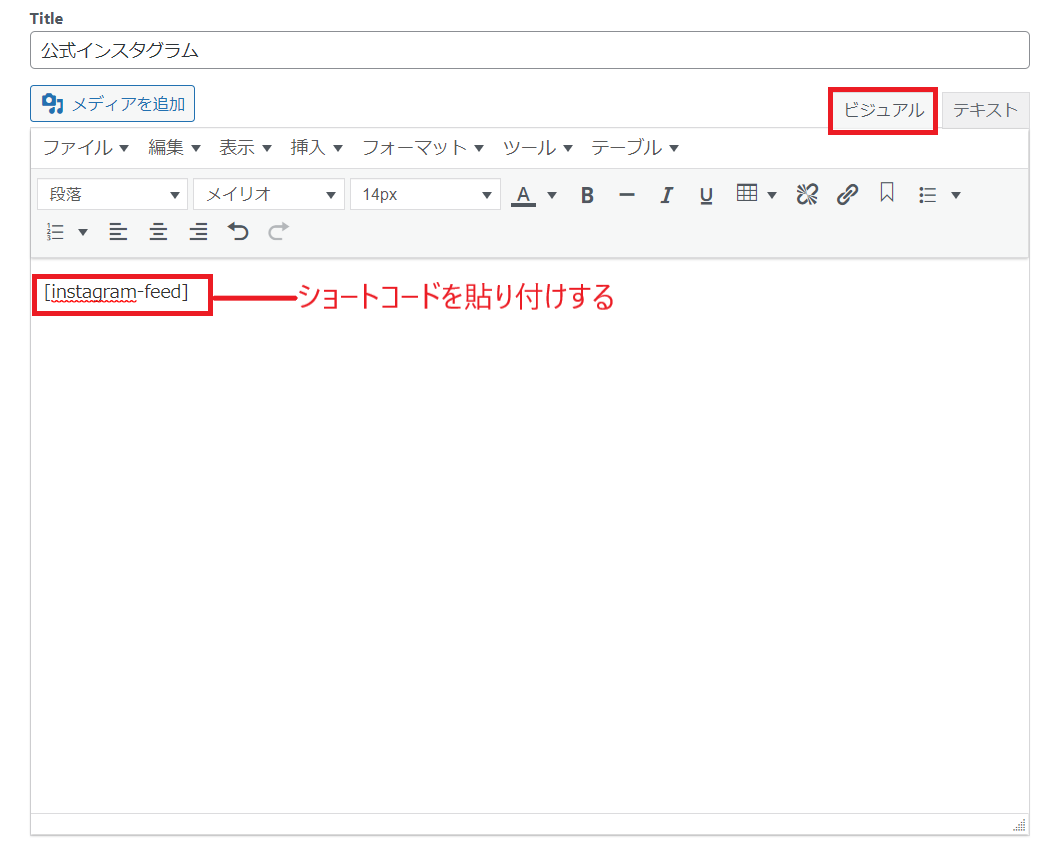Open the 段落 paragraph format dropdown

[112, 195]
